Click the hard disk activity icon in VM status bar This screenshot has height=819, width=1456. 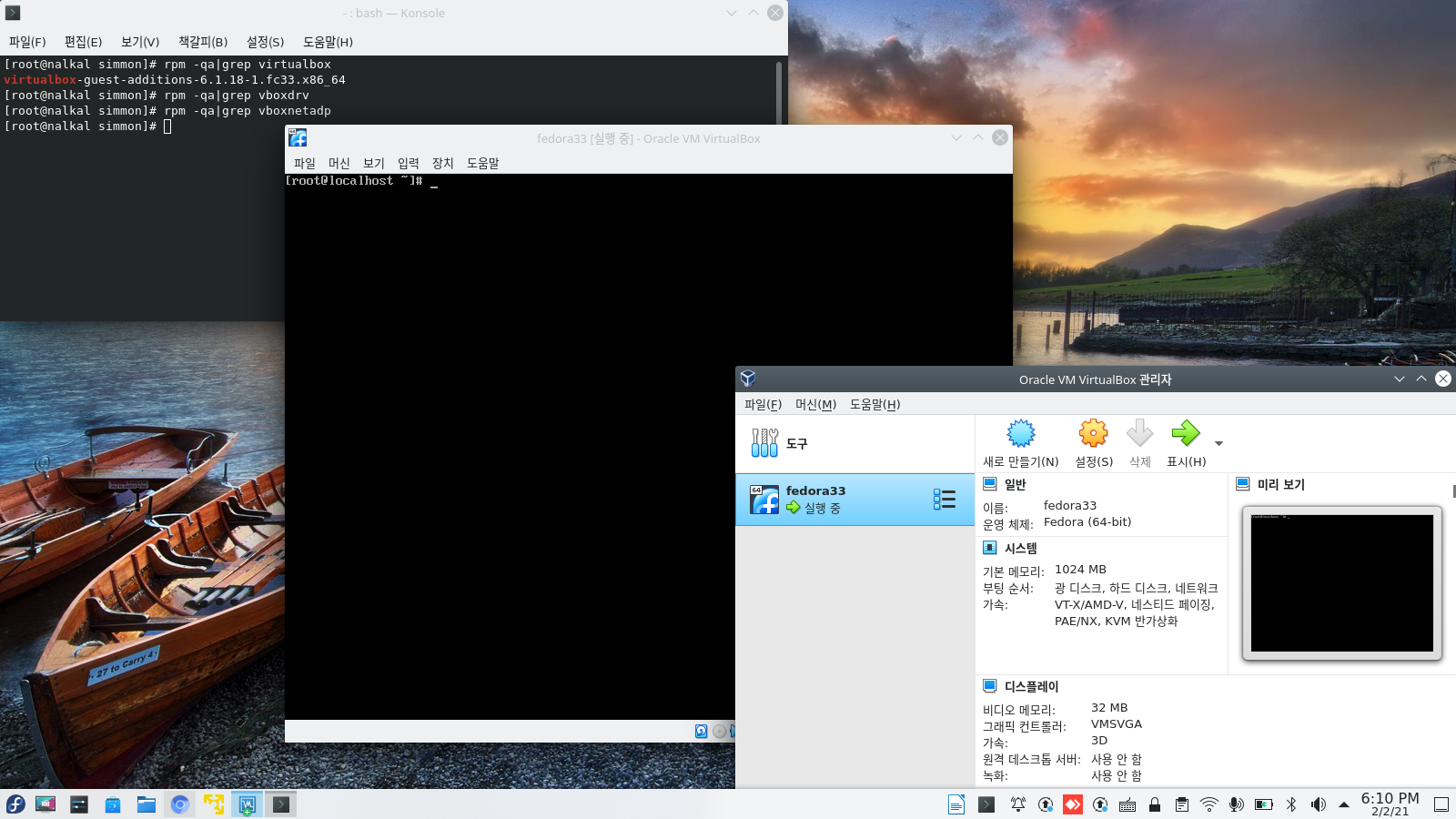pos(701,731)
